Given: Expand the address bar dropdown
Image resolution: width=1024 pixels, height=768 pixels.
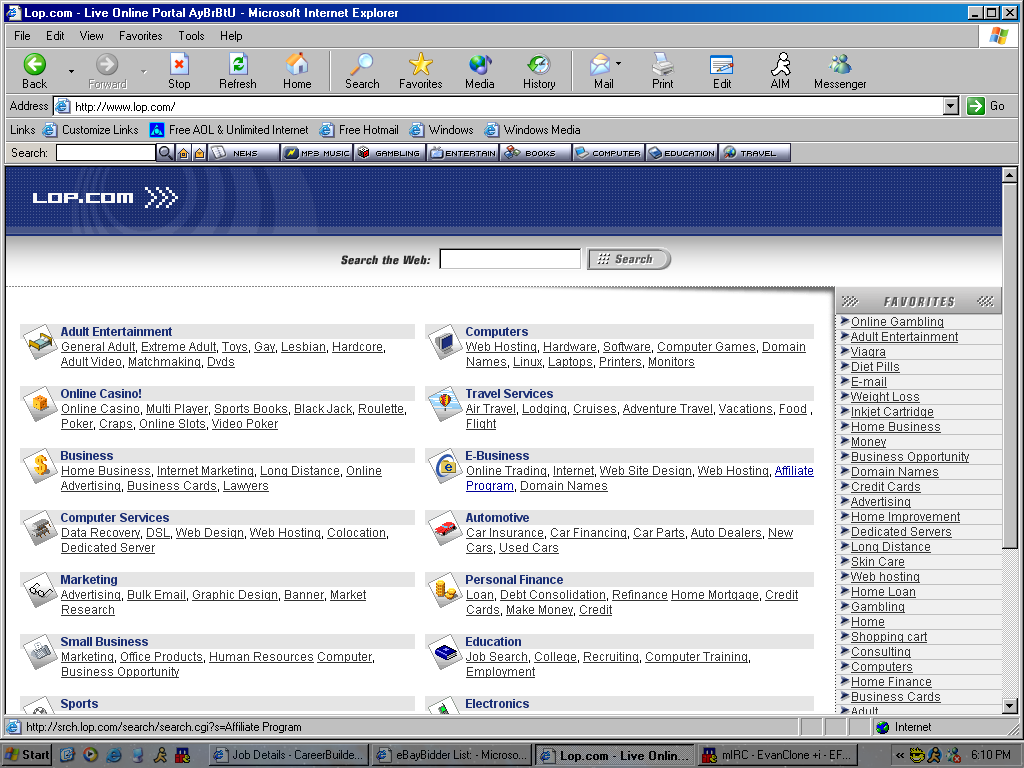Looking at the screenshot, I should pos(950,106).
